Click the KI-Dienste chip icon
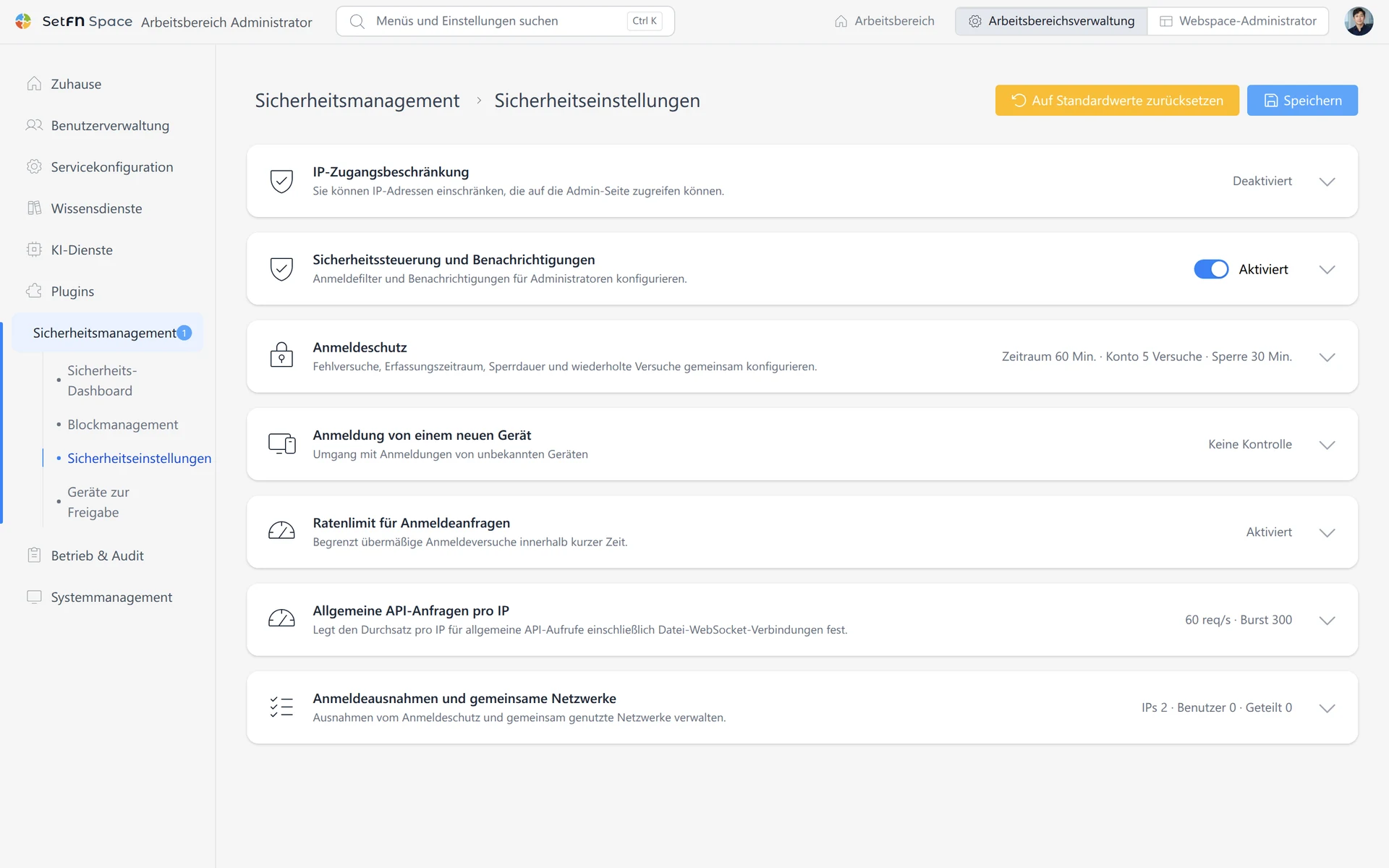The image size is (1389, 868). 34,250
